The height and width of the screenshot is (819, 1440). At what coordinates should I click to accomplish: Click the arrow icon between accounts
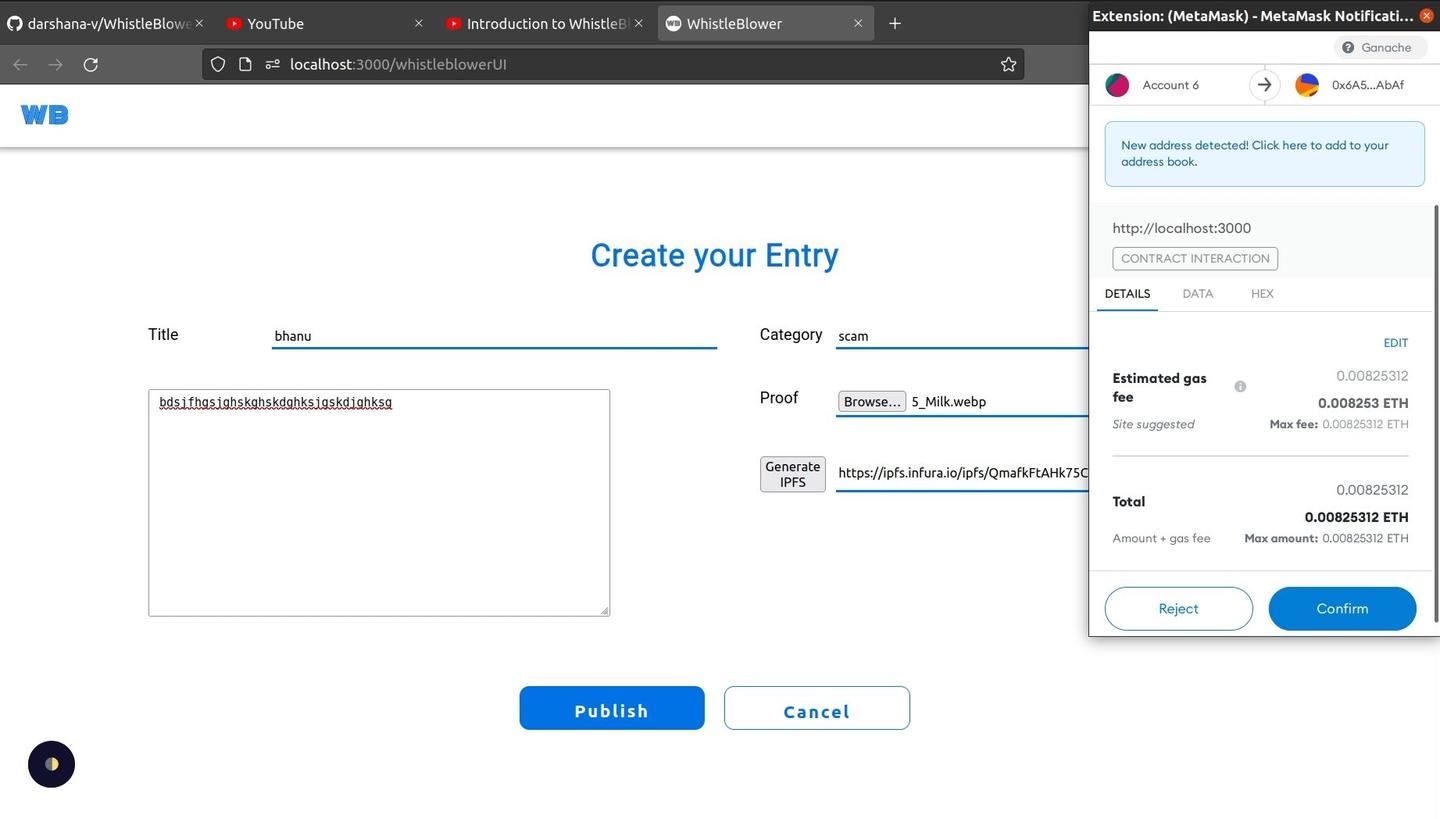[1264, 85]
